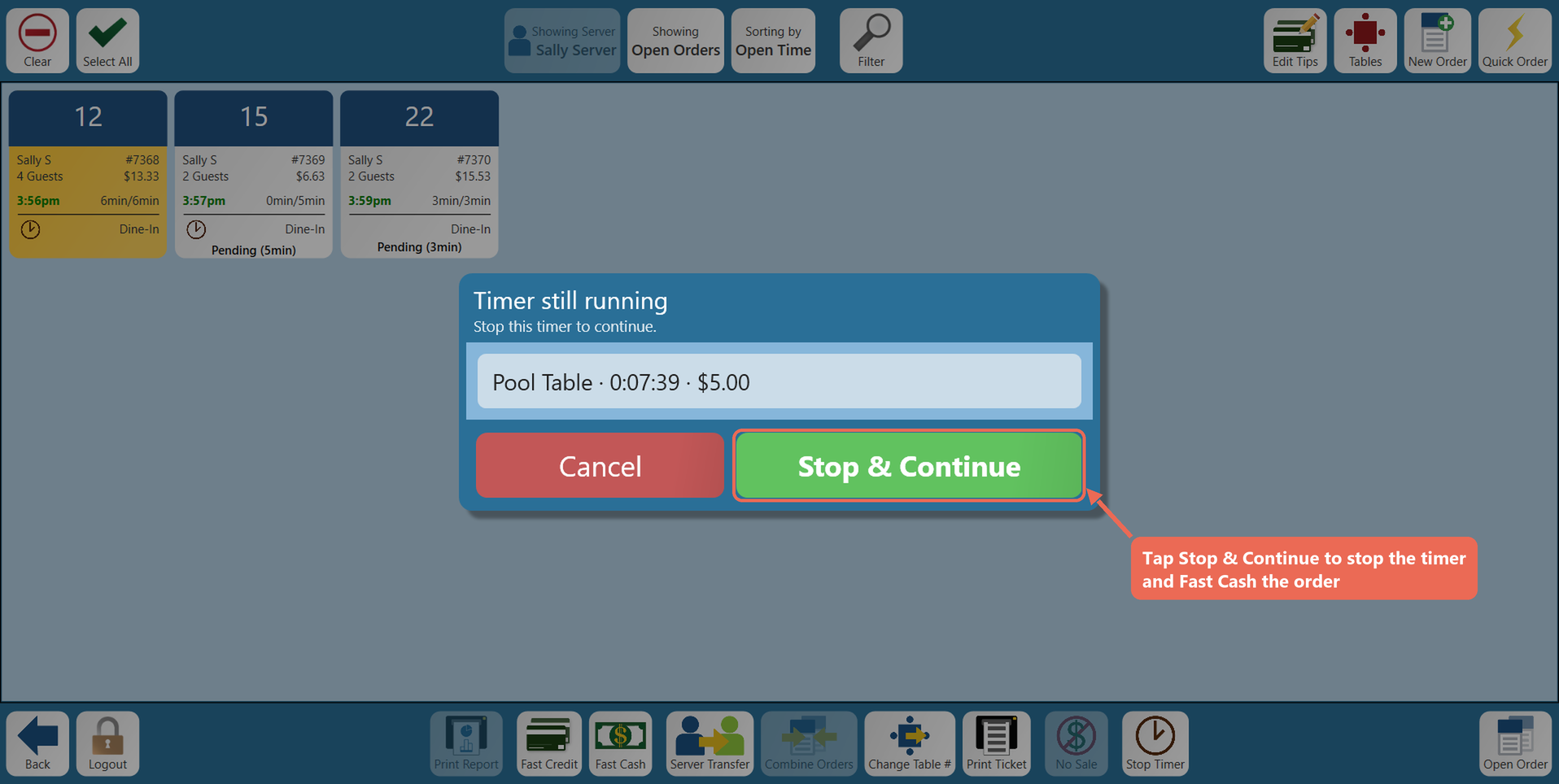
Task: Select the Pool Table timer row
Action: (779, 381)
